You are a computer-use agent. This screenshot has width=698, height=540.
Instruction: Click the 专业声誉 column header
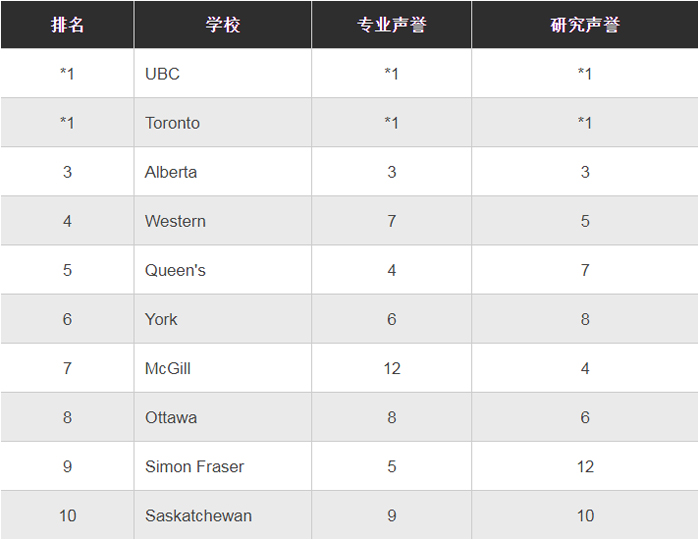(x=391, y=25)
